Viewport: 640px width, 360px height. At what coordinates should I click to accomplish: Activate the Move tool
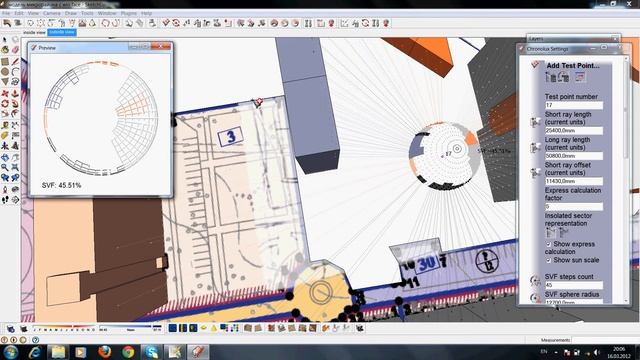[5, 93]
